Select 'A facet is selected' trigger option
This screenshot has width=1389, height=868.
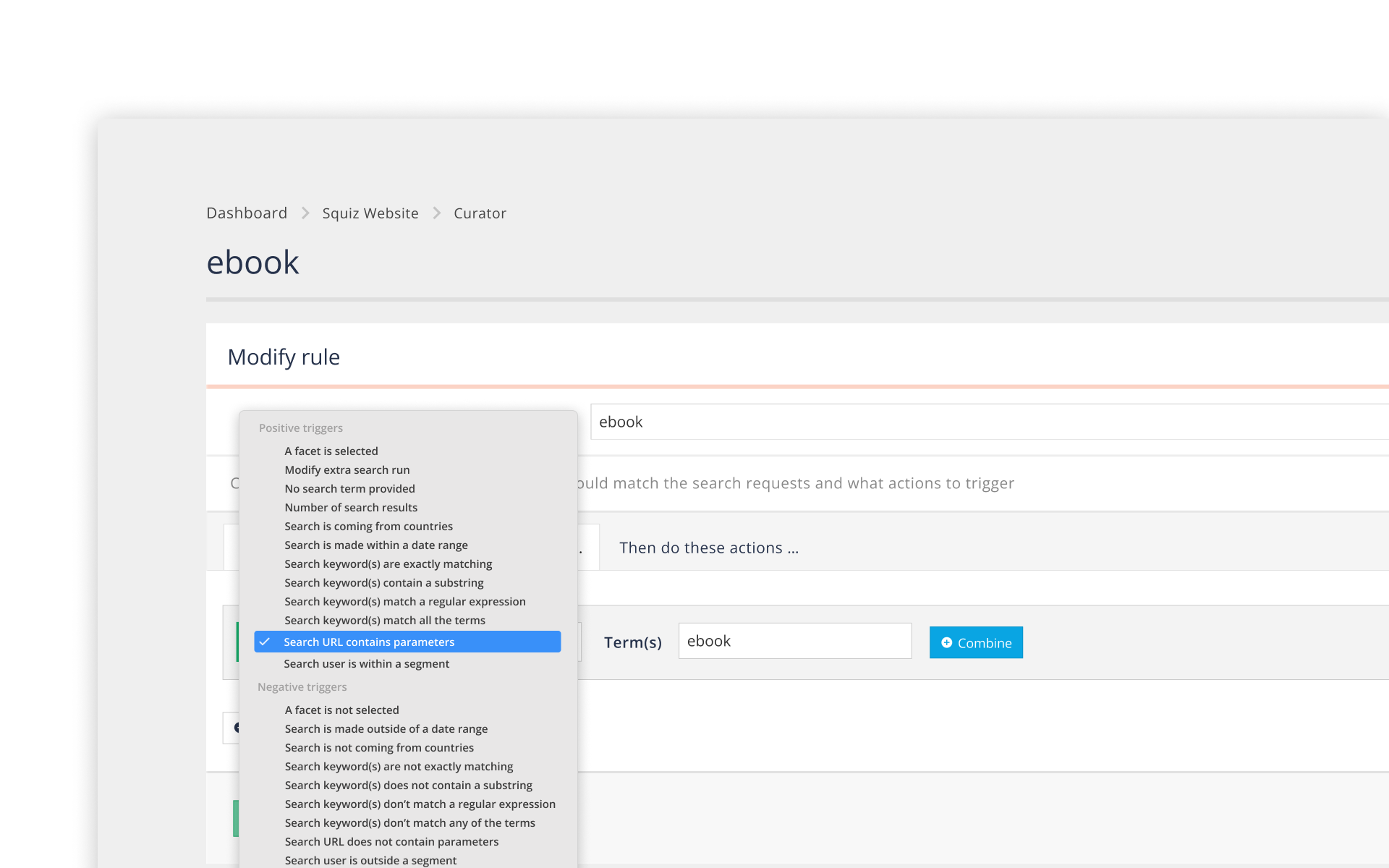pos(331,451)
